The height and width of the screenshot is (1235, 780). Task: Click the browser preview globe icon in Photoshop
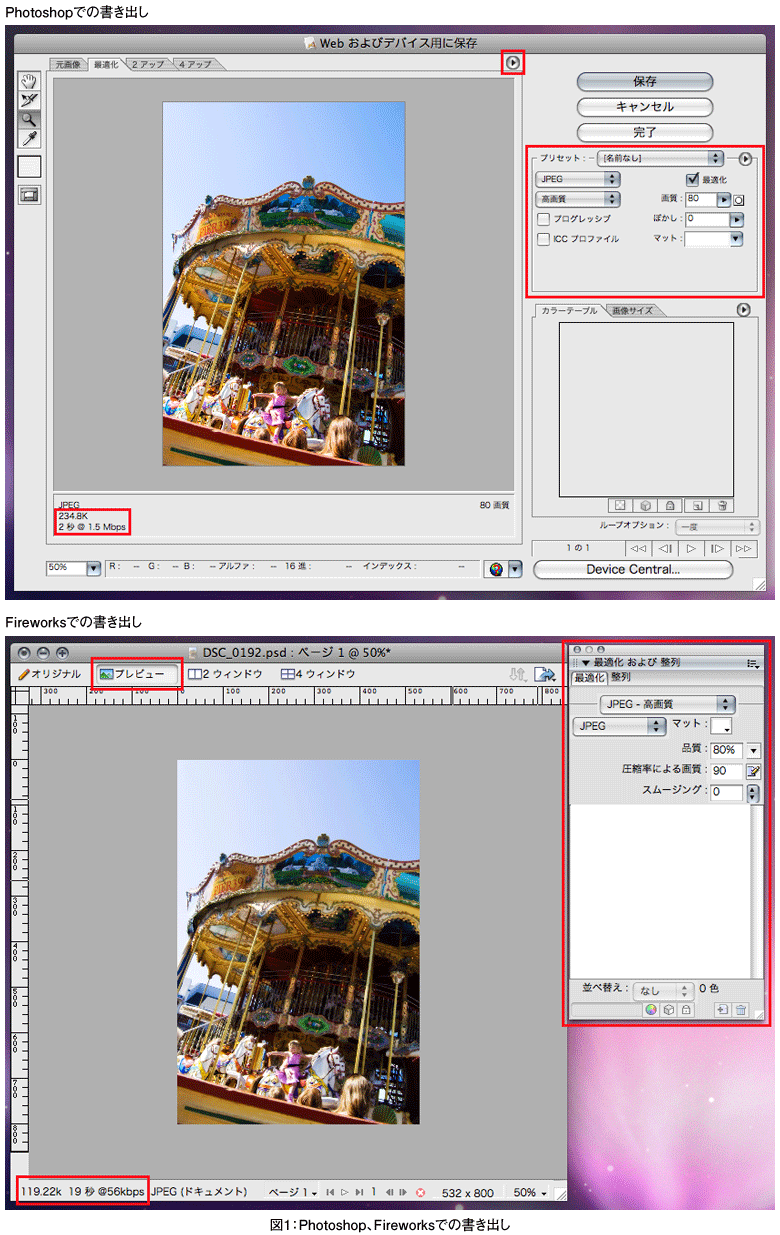click(495, 568)
